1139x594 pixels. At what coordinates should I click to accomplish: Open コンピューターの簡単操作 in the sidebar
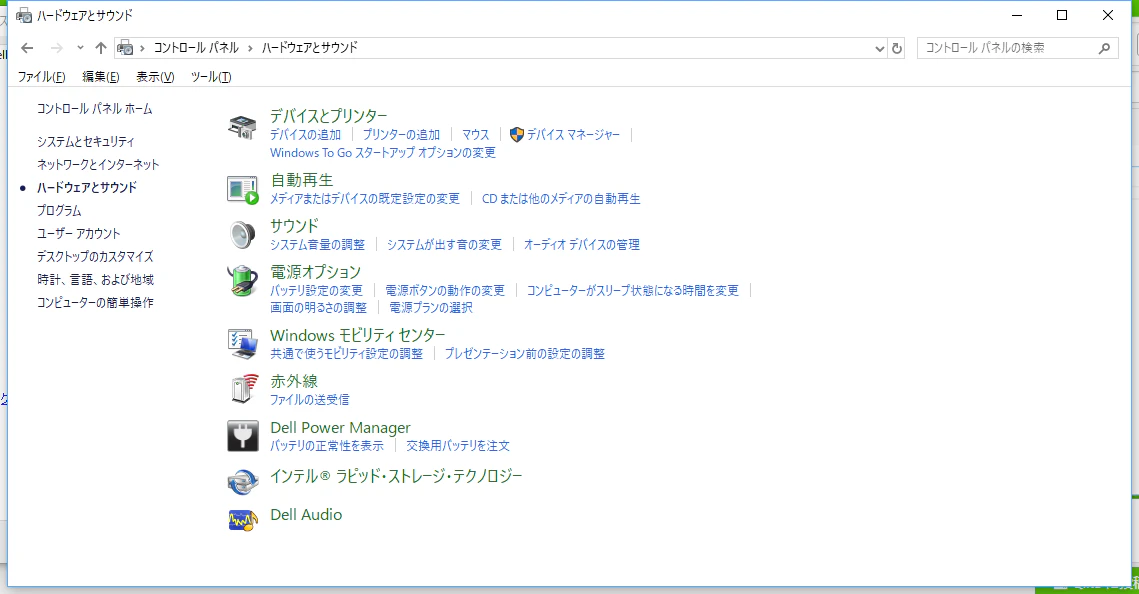95,303
